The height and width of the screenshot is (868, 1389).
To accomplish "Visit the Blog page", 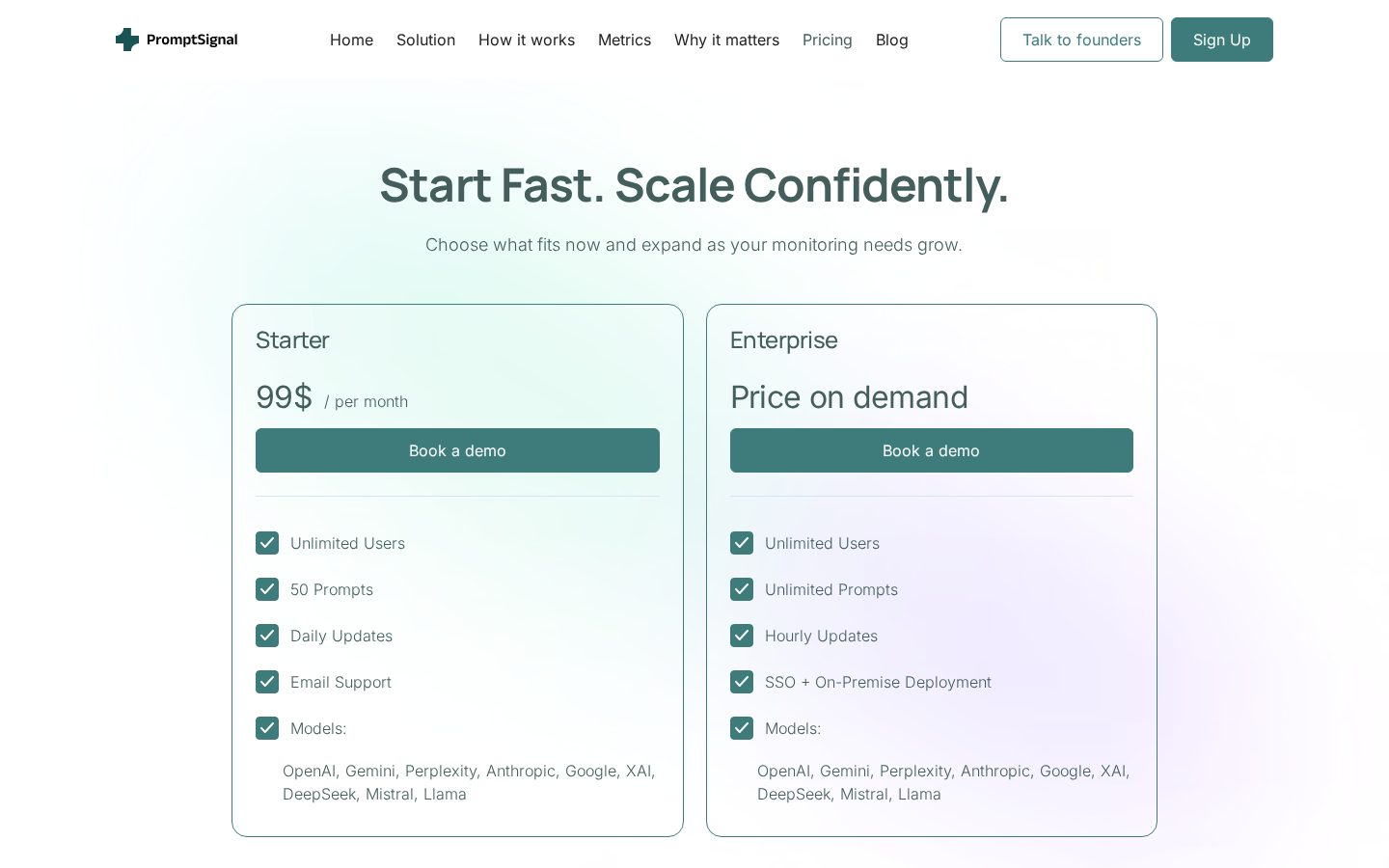I will coord(892,40).
